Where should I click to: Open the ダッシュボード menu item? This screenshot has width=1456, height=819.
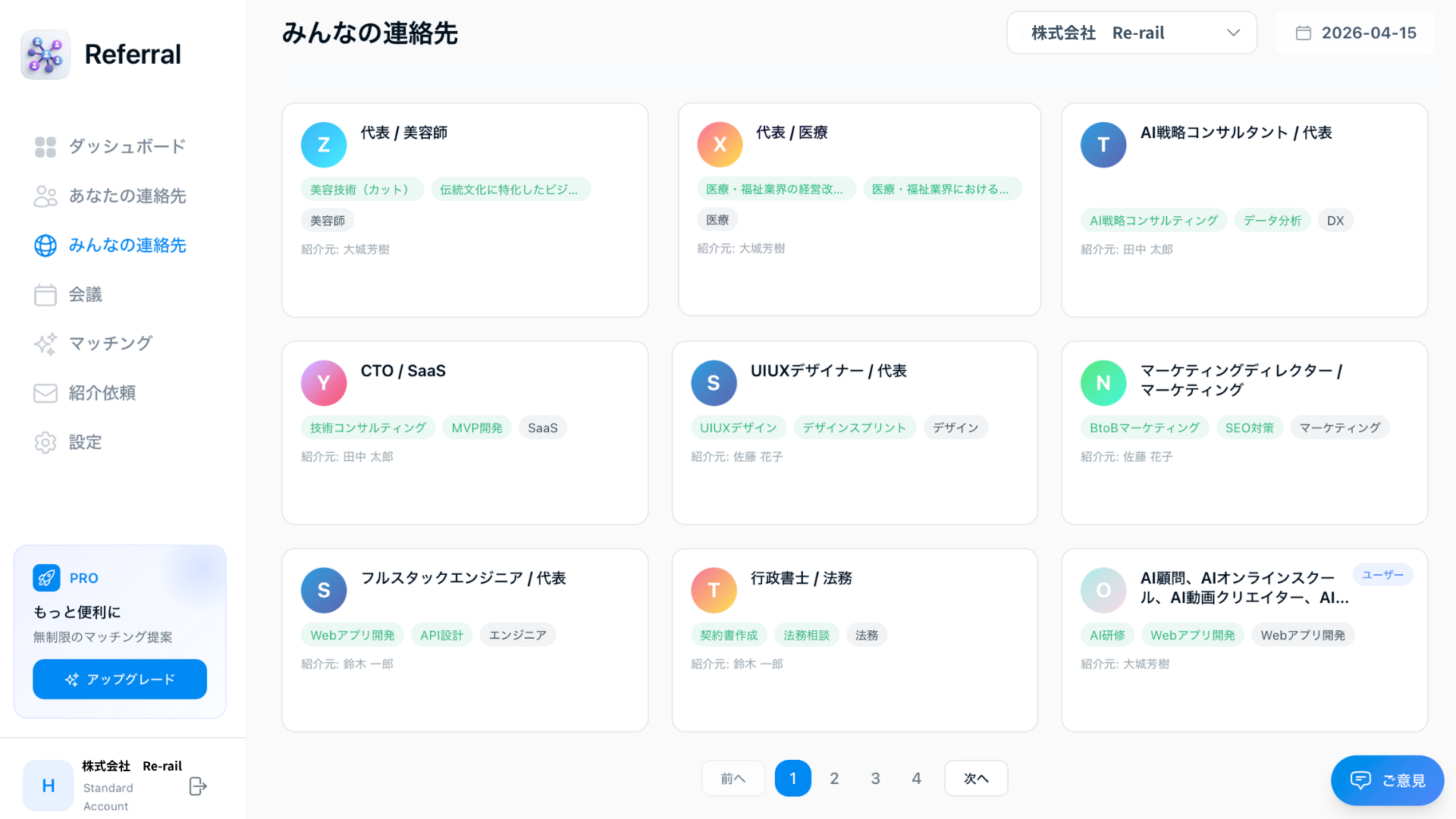pyautogui.click(x=111, y=147)
